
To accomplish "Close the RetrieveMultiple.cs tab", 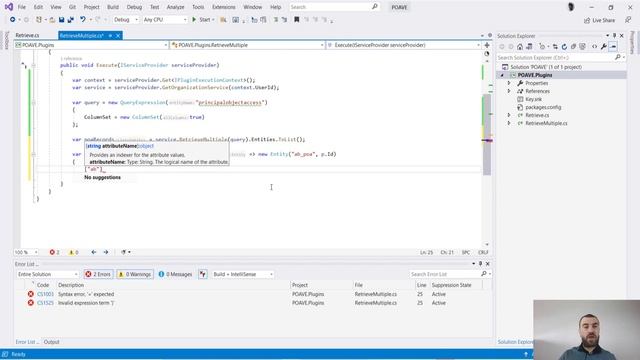I will click(x=118, y=36).
